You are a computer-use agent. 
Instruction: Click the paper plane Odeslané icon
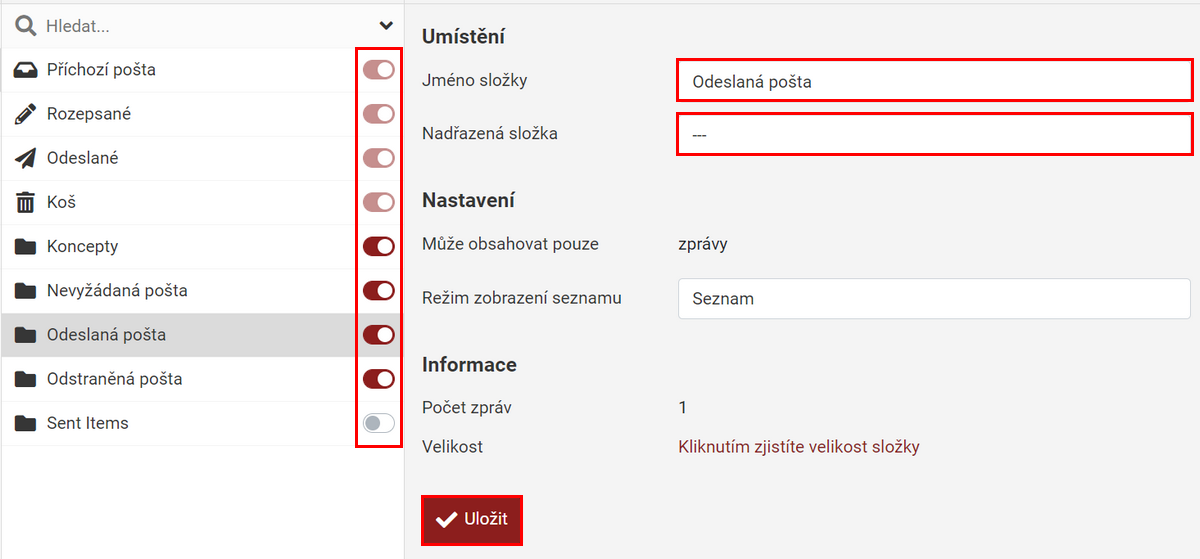[x=26, y=158]
